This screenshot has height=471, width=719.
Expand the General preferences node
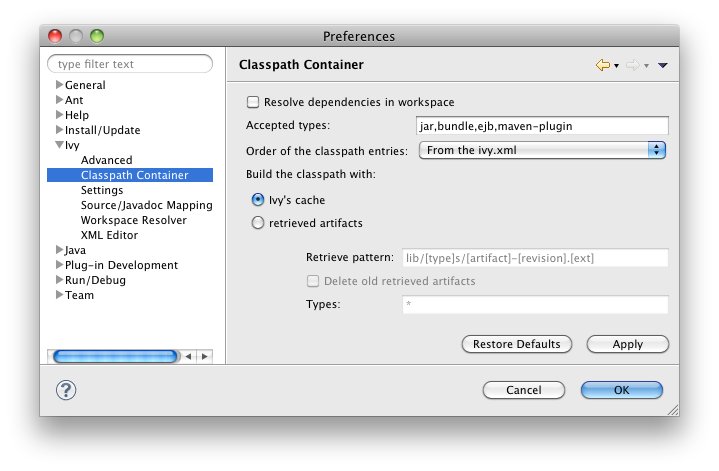tap(59, 85)
